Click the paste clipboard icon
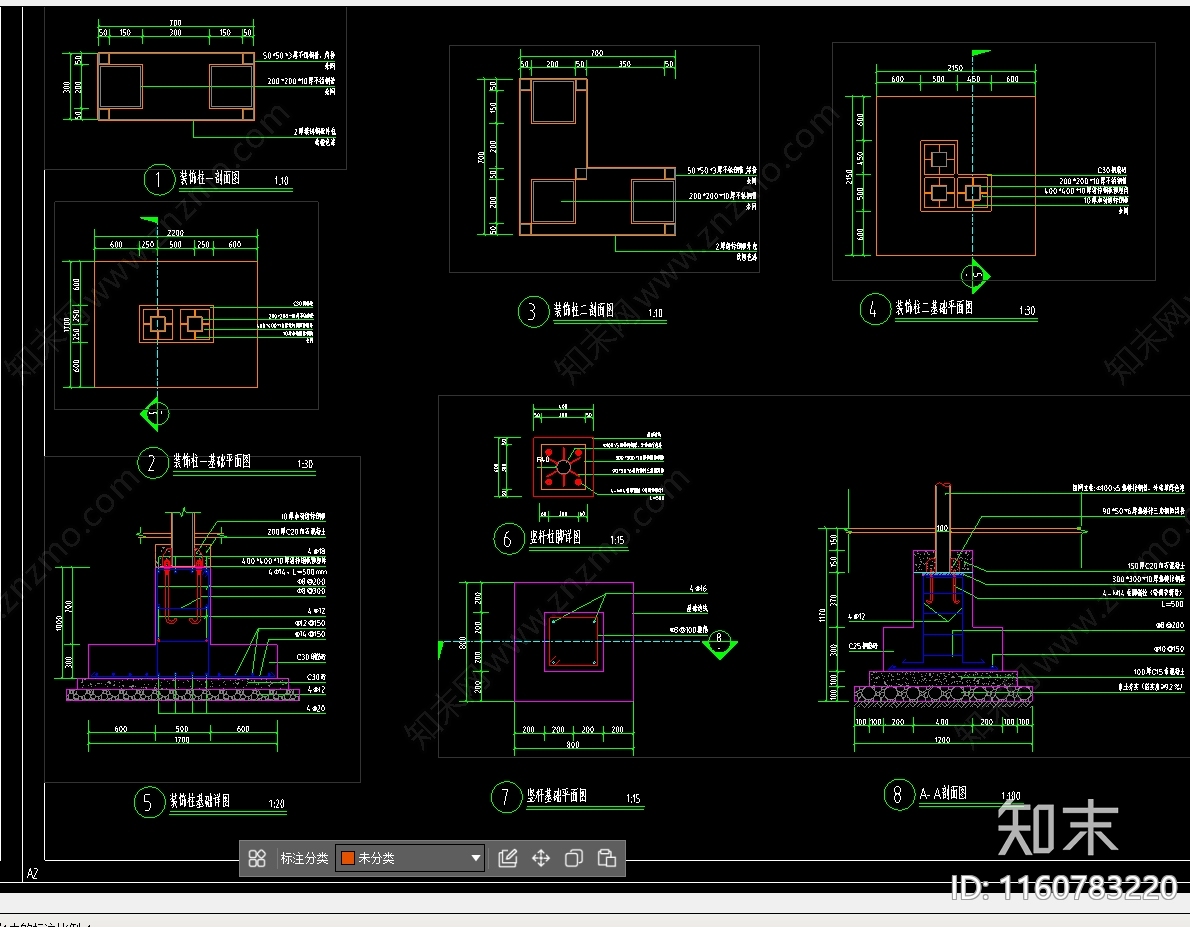The image size is (1190, 927). [606, 858]
